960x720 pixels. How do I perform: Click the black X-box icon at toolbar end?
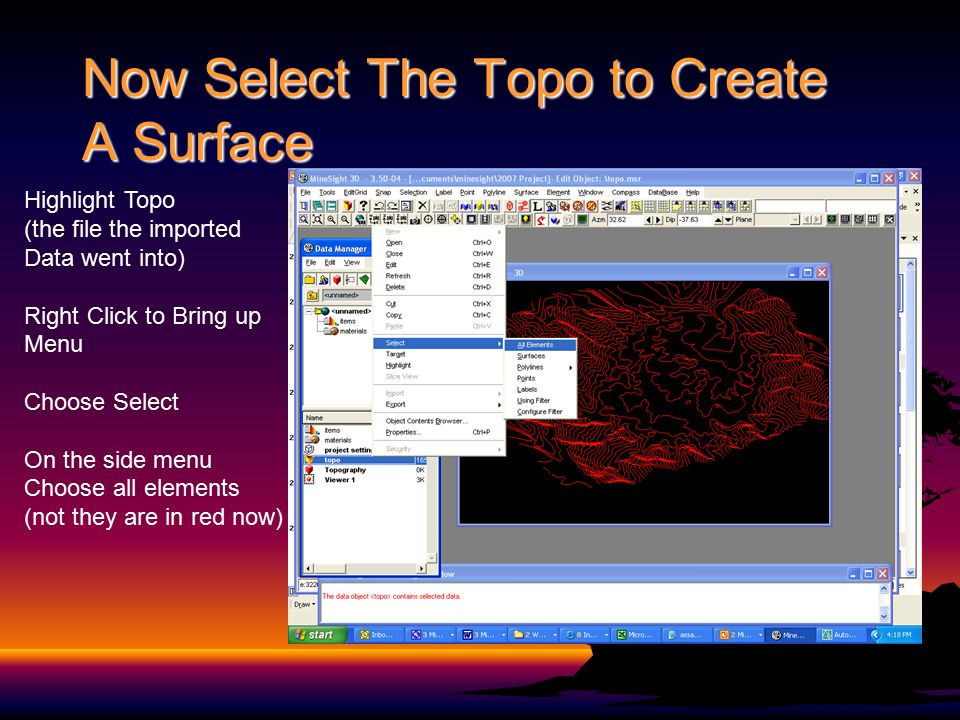click(890, 219)
